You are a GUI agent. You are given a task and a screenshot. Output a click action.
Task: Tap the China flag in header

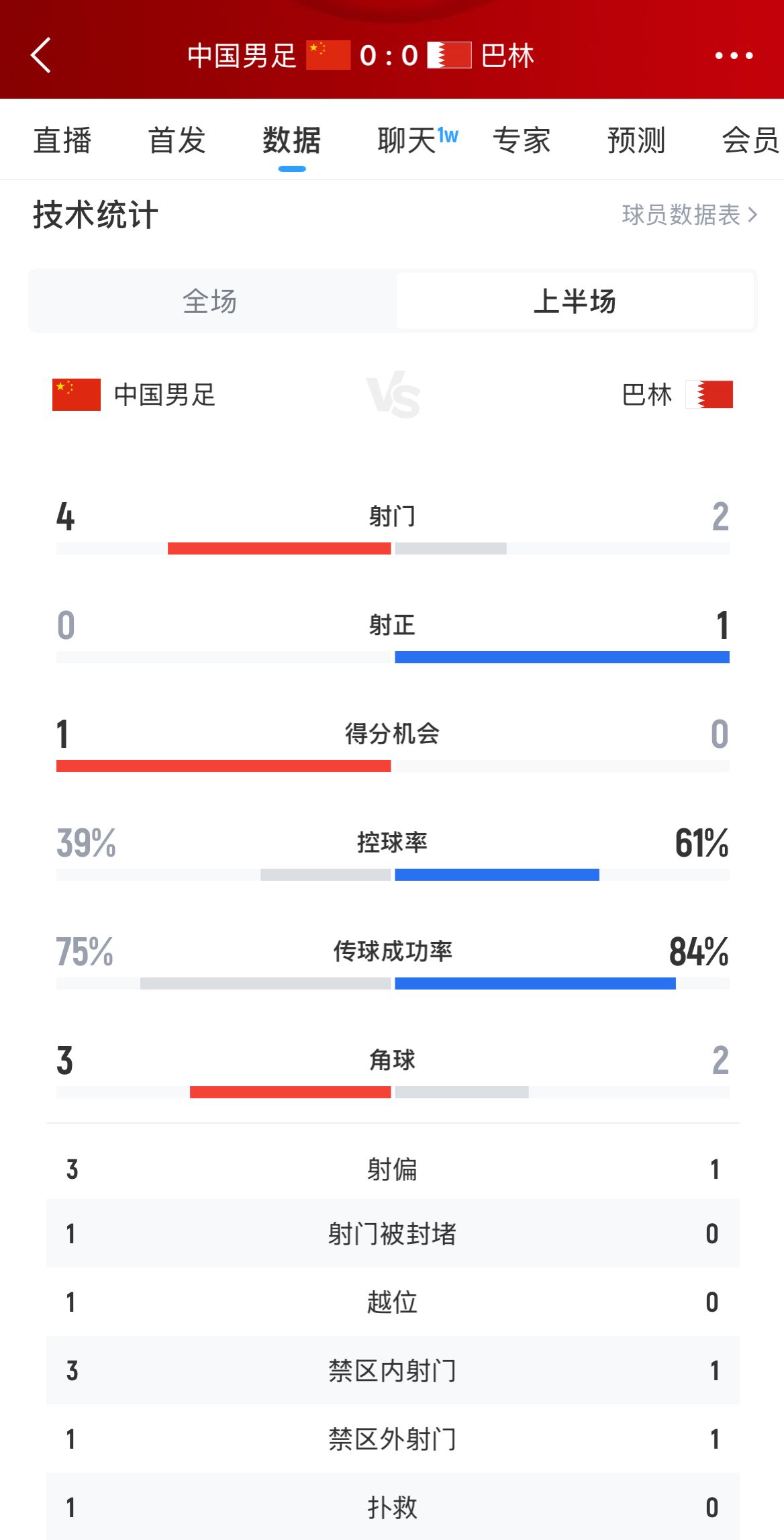[328, 55]
